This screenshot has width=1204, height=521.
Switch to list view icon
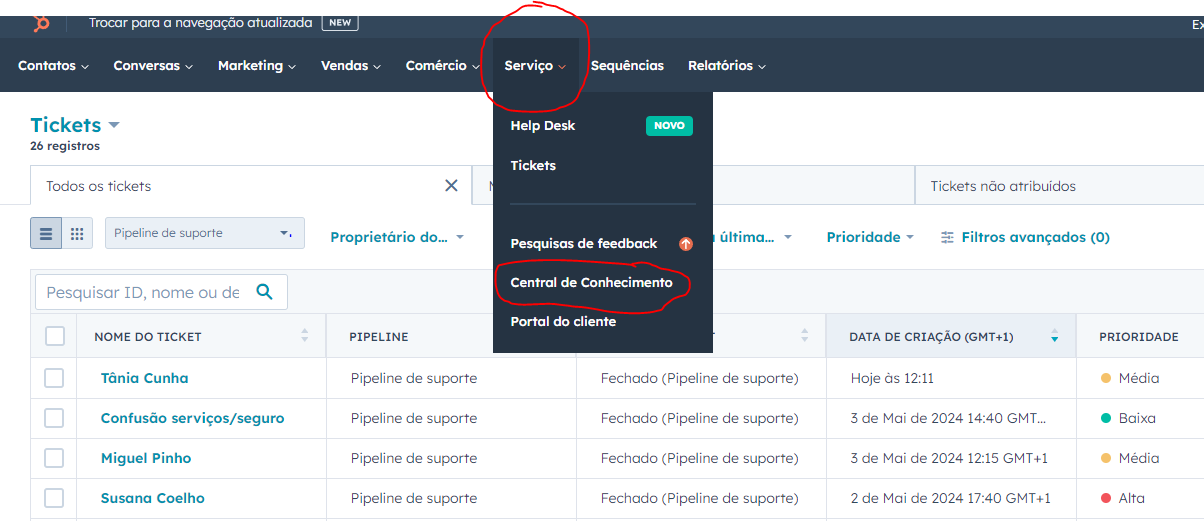[x=46, y=234]
